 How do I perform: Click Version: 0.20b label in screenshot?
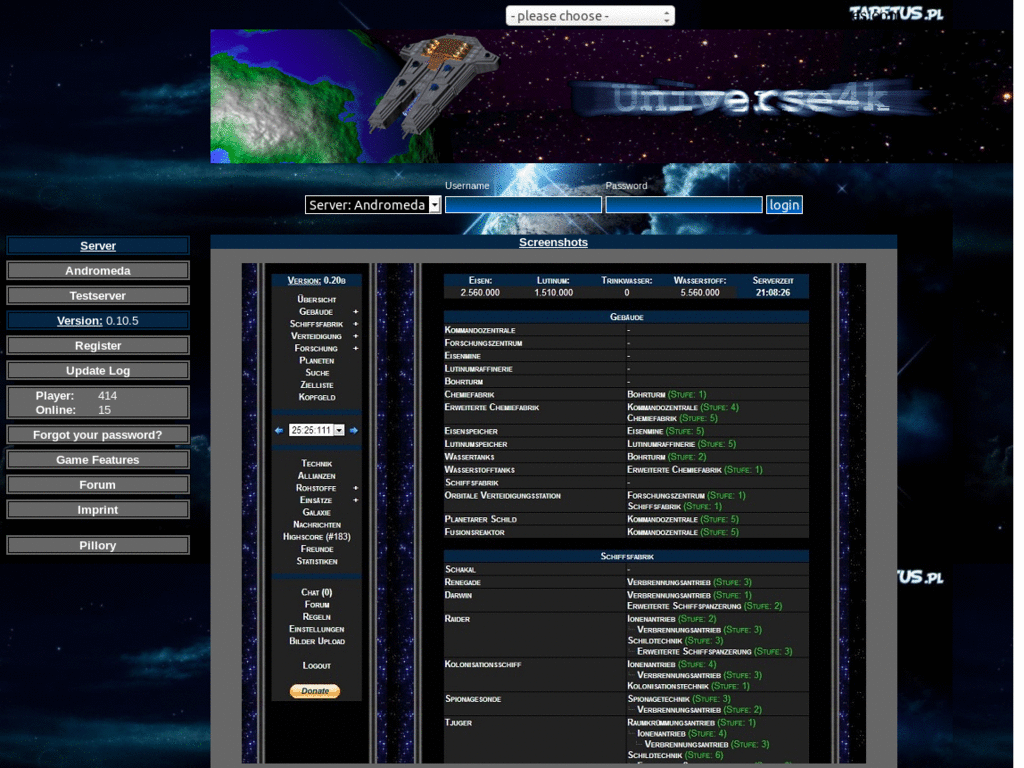click(317, 281)
